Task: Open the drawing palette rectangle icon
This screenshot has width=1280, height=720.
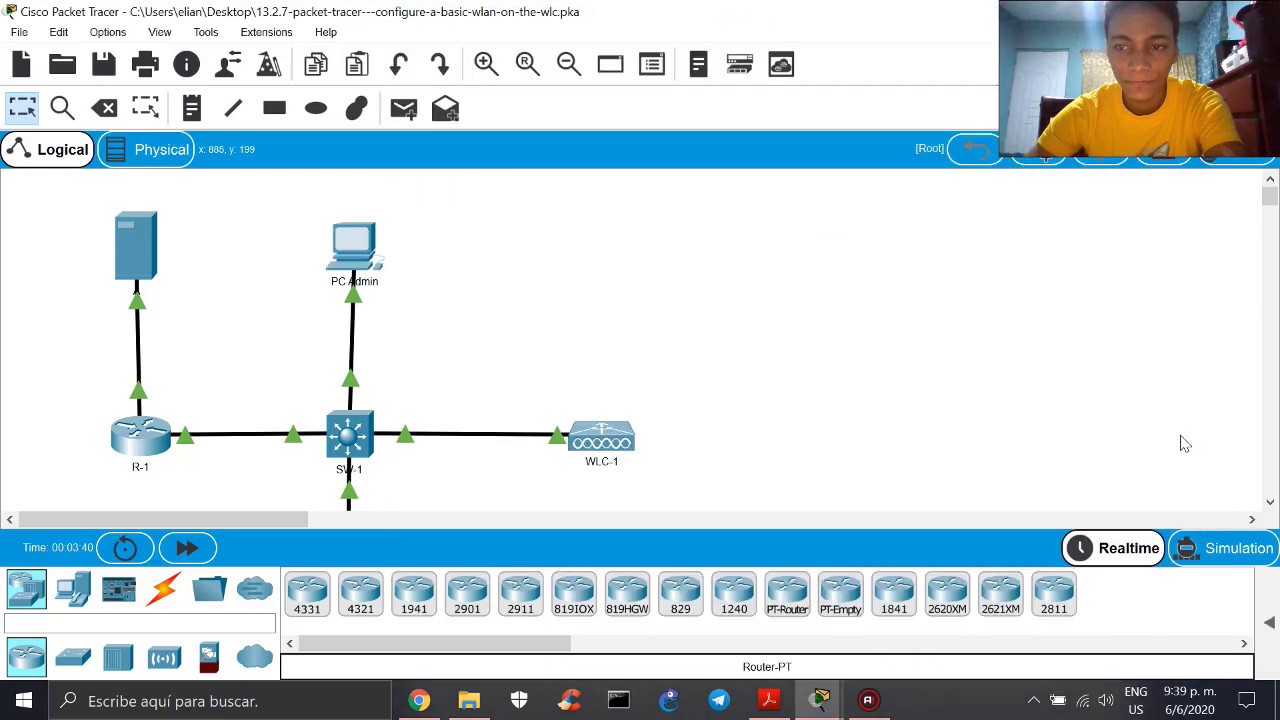Action: pos(610,65)
